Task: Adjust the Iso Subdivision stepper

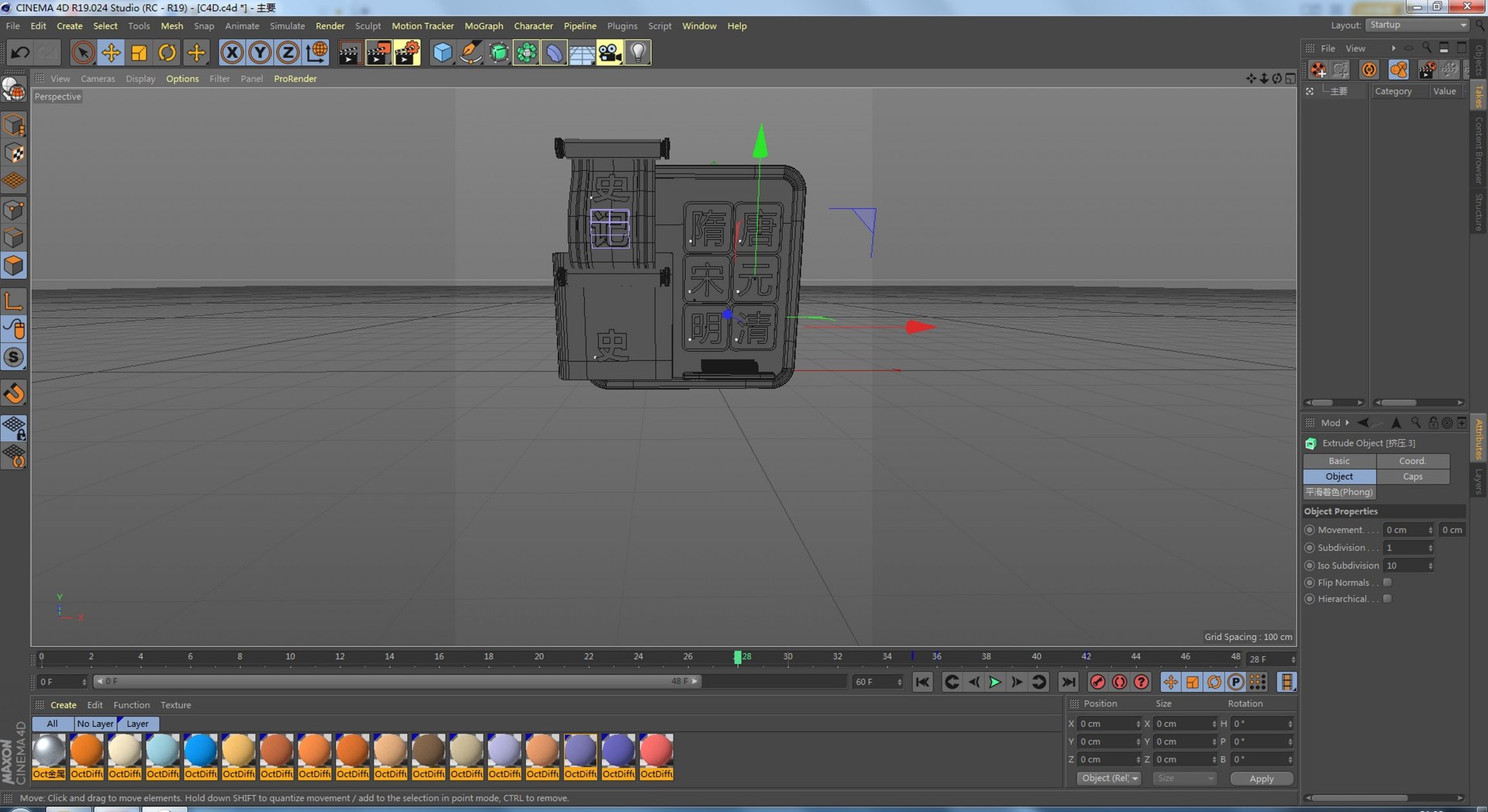Action: tap(1430, 566)
